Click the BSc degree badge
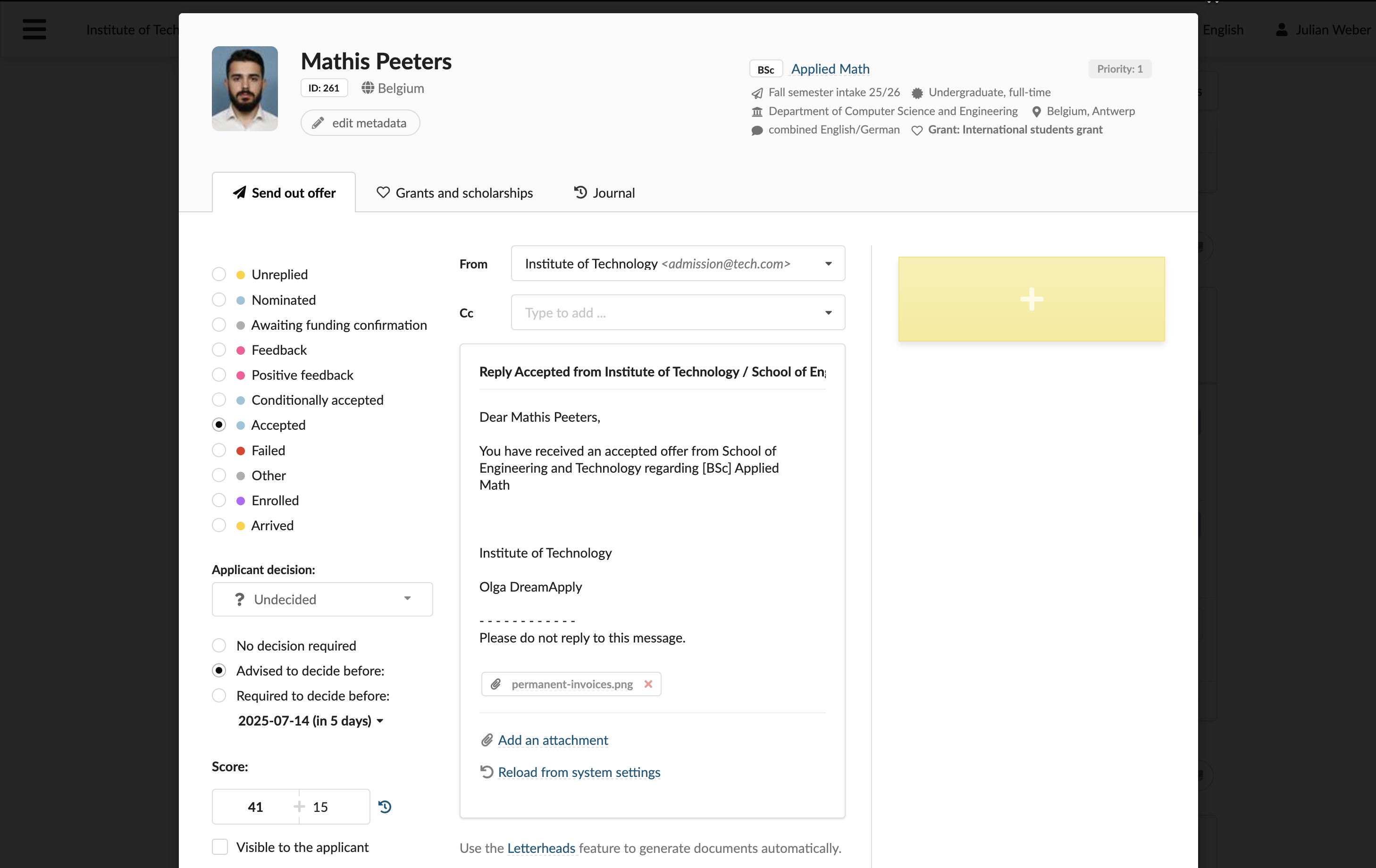This screenshot has width=1376, height=868. pos(766,68)
